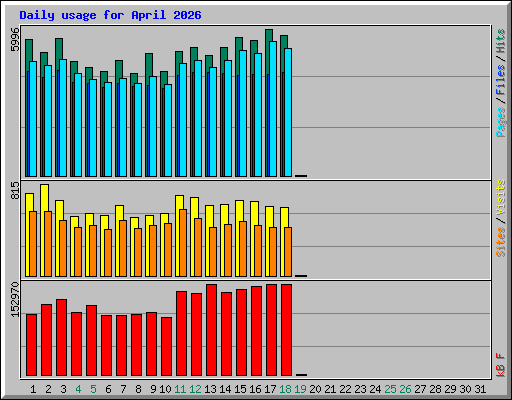
Task: Click green weekend day label 5
Action: point(93,389)
